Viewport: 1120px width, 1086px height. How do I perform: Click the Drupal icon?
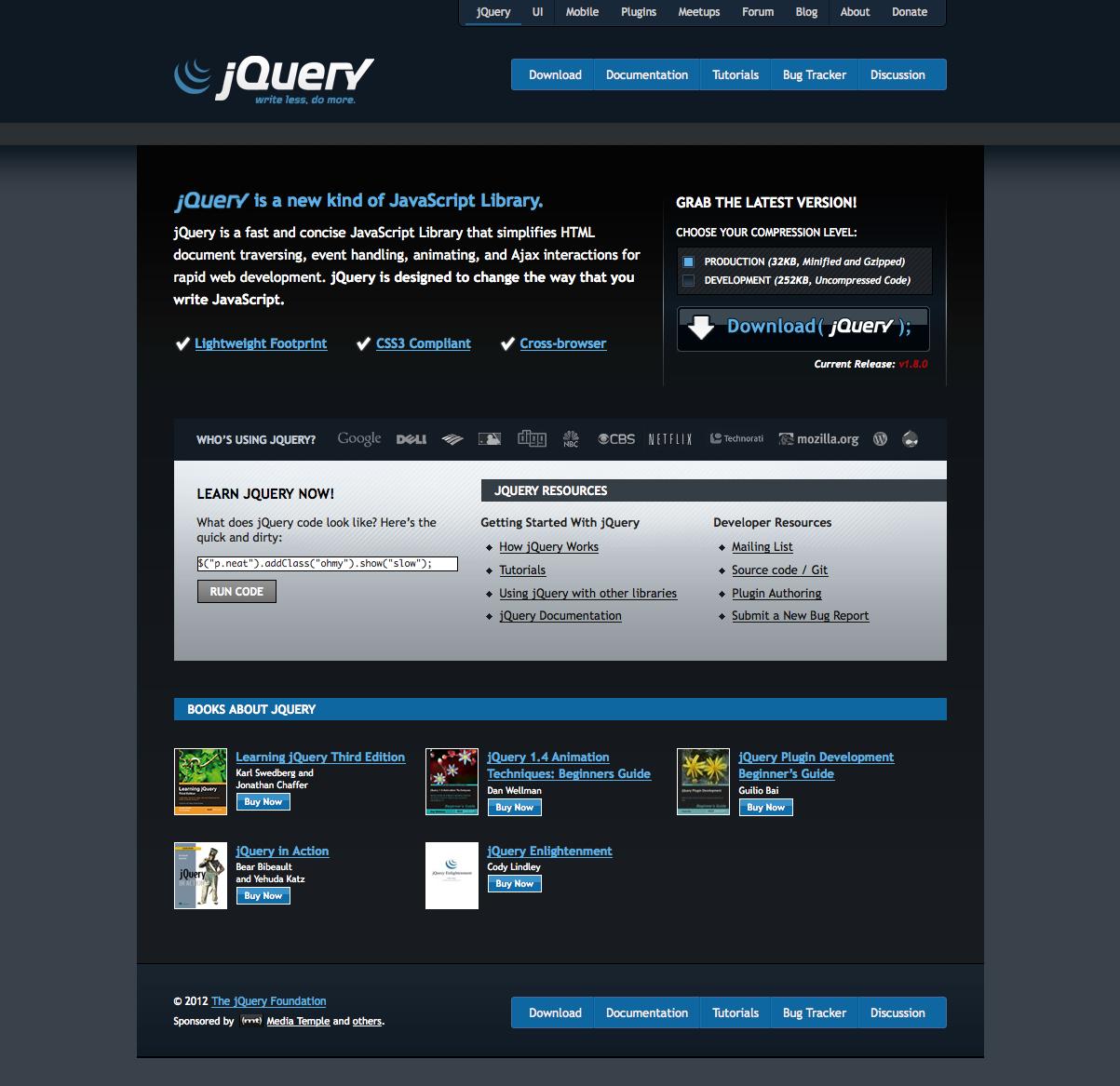pos(910,438)
